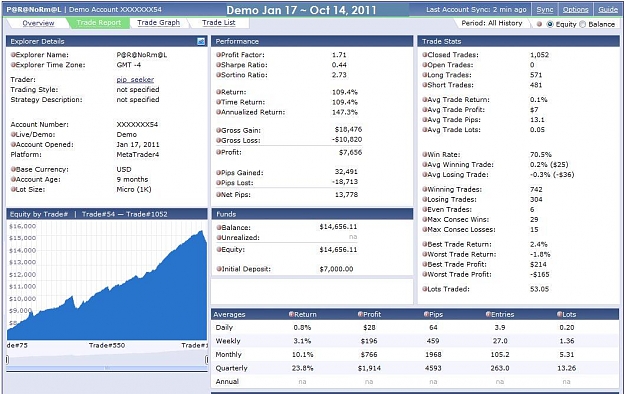Open the Period: All History selector
The width and height of the screenshot is (625, 394).
pyautogui.click(x=491, y=23)
